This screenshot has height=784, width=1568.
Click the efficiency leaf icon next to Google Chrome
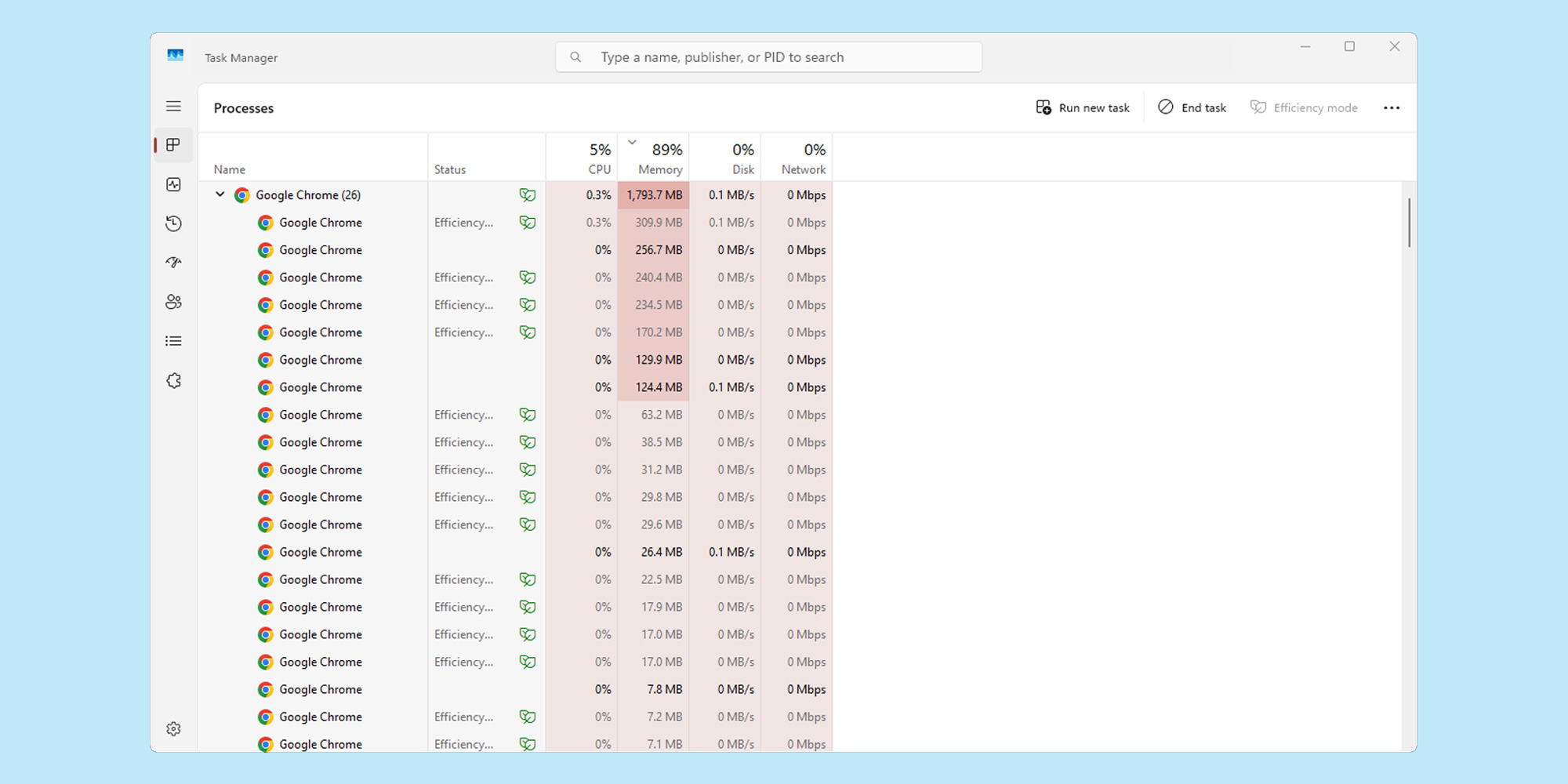coord(528,195)
